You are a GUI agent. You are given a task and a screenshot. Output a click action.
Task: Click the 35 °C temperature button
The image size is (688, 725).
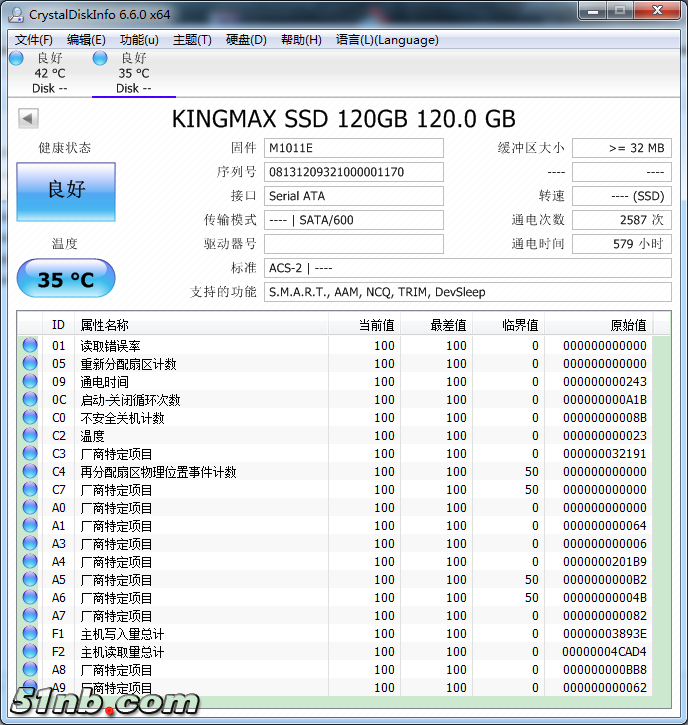pyautogui.click(x=66, y=279)
